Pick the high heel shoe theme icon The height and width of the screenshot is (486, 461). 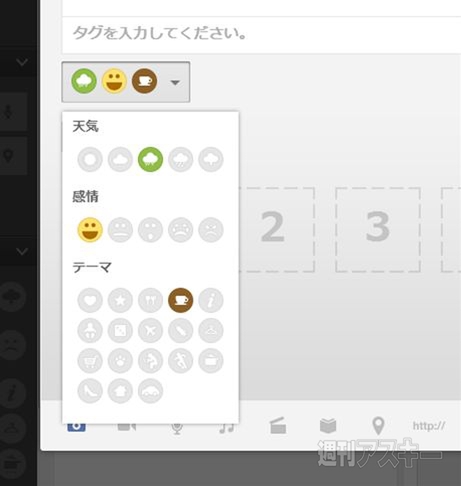click(90, 391)
